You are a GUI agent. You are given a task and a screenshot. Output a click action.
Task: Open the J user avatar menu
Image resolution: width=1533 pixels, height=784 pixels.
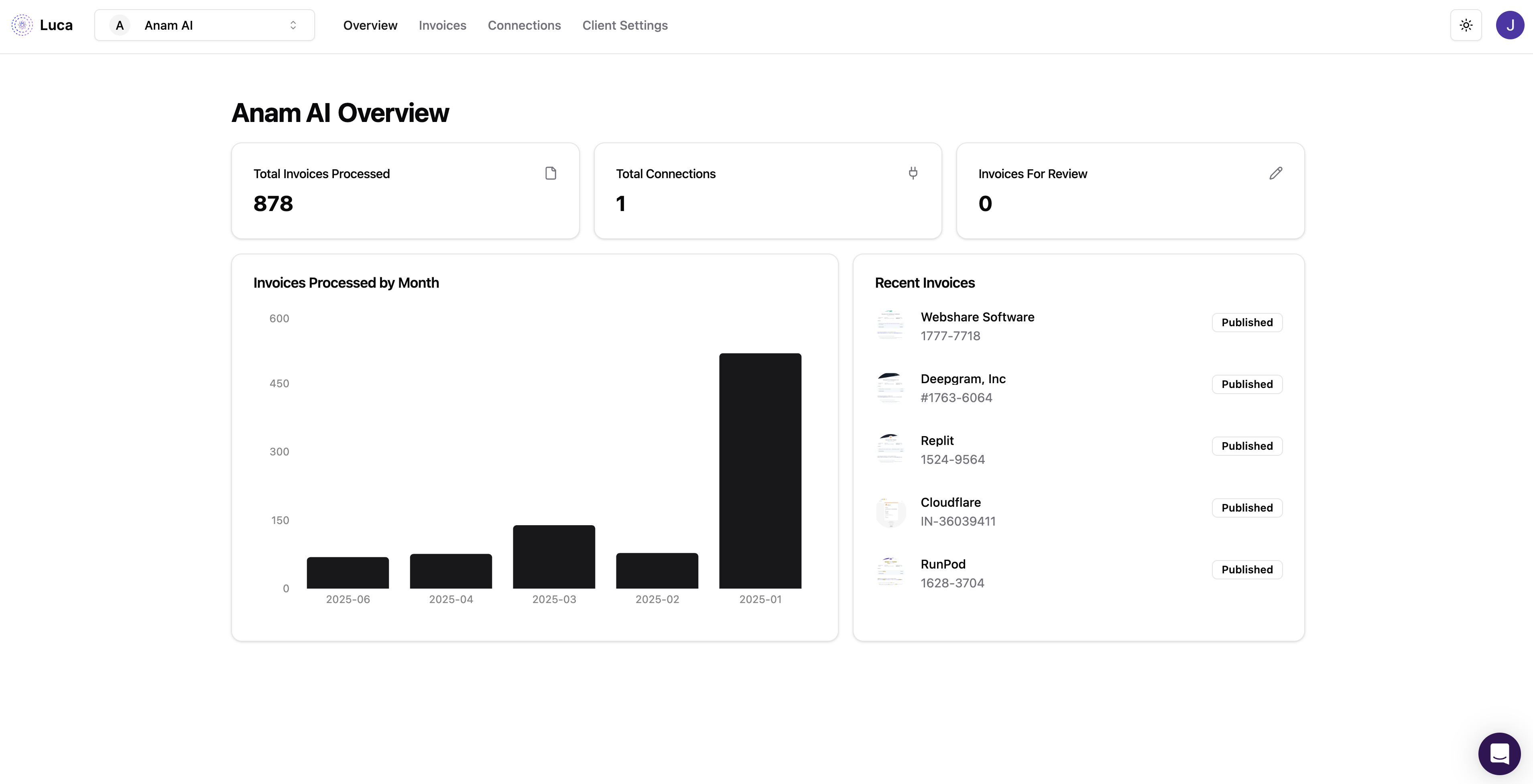[x=1510, y=25]
